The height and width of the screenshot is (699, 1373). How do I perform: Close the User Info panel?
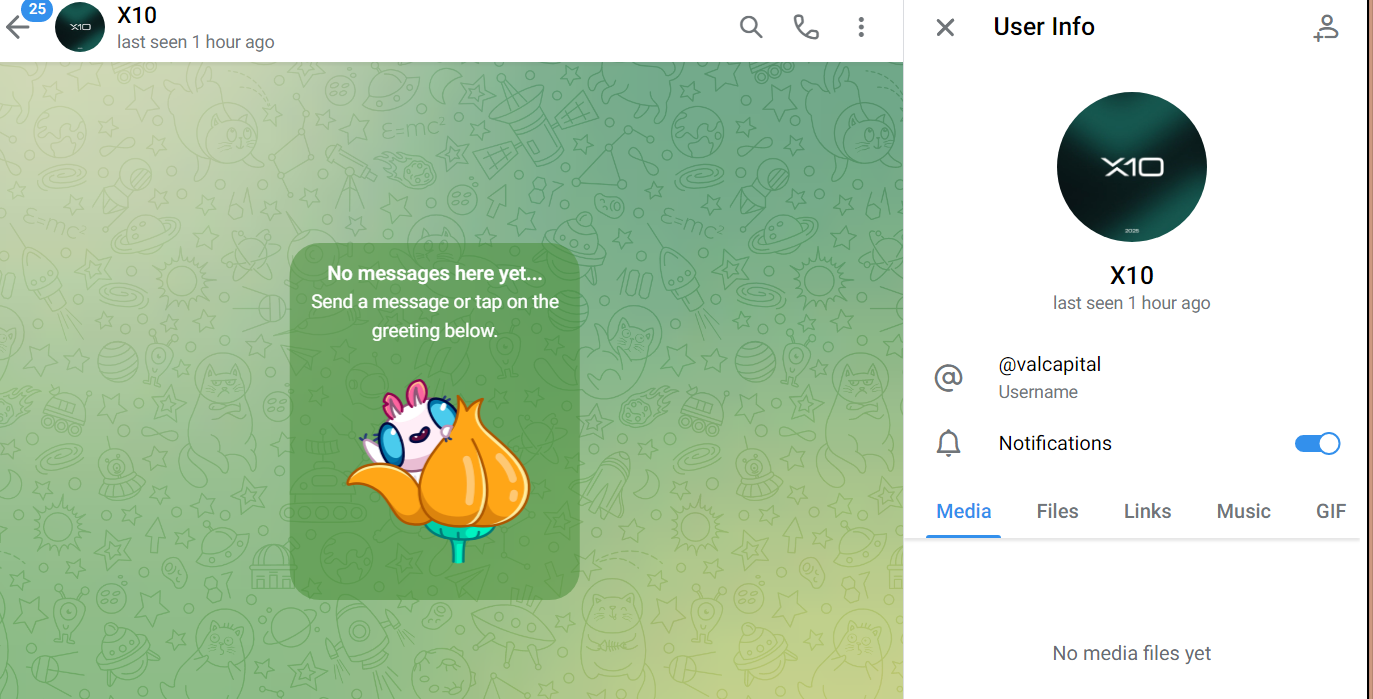(945, 27)
